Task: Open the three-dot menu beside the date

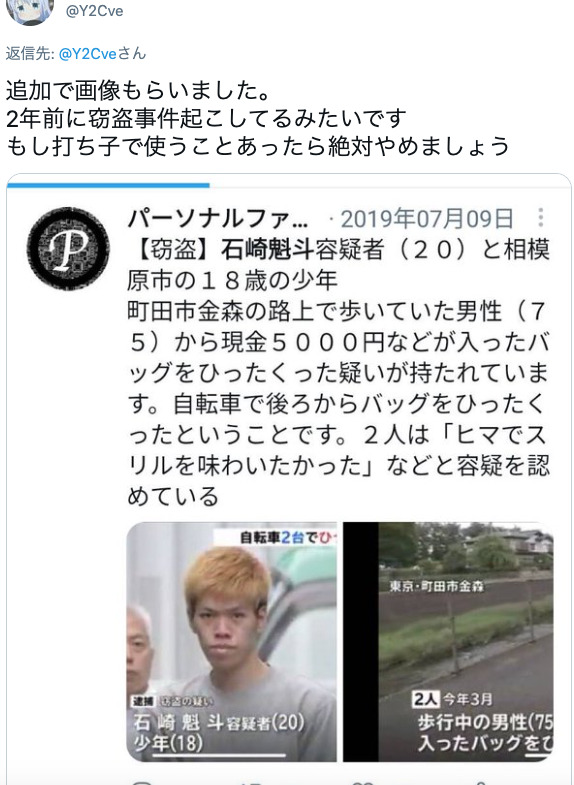Action: pyautogui.click(x=540, y=218)
